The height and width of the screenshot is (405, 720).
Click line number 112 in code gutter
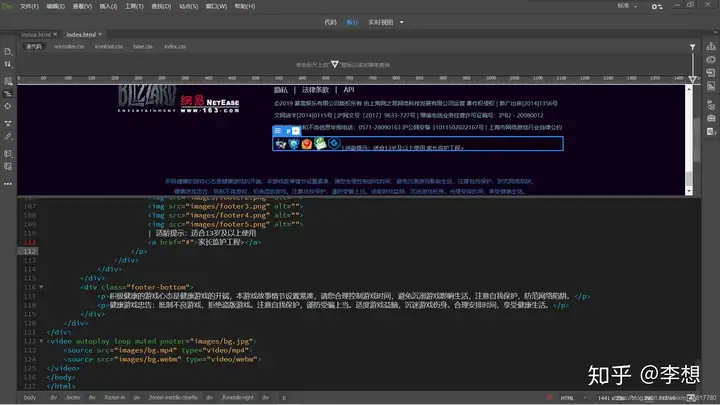click(30, 251)
